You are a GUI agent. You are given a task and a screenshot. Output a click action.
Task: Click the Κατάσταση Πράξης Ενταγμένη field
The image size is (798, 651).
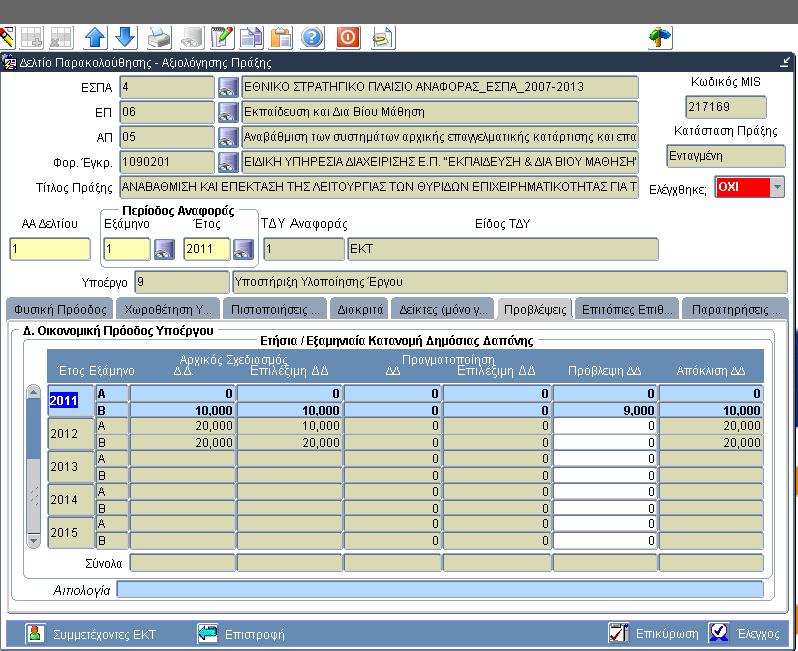(x=726, y=156)
